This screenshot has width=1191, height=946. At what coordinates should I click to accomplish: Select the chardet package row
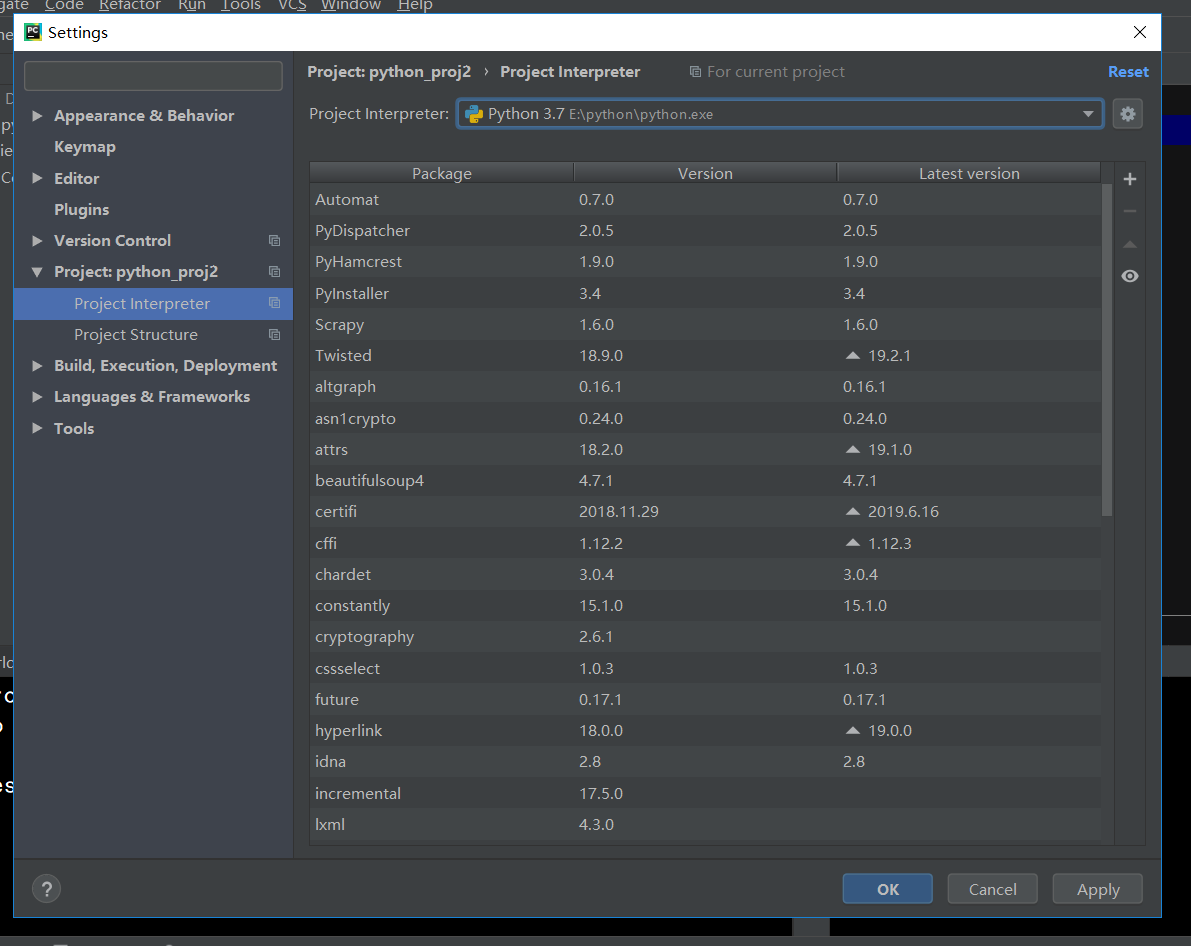[x=706, y=574]
